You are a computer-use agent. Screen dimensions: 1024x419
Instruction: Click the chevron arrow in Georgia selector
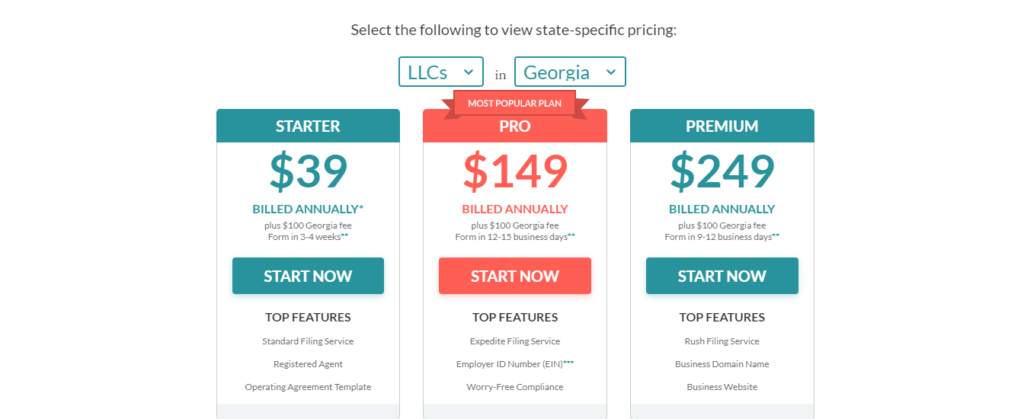coord(611,72)
